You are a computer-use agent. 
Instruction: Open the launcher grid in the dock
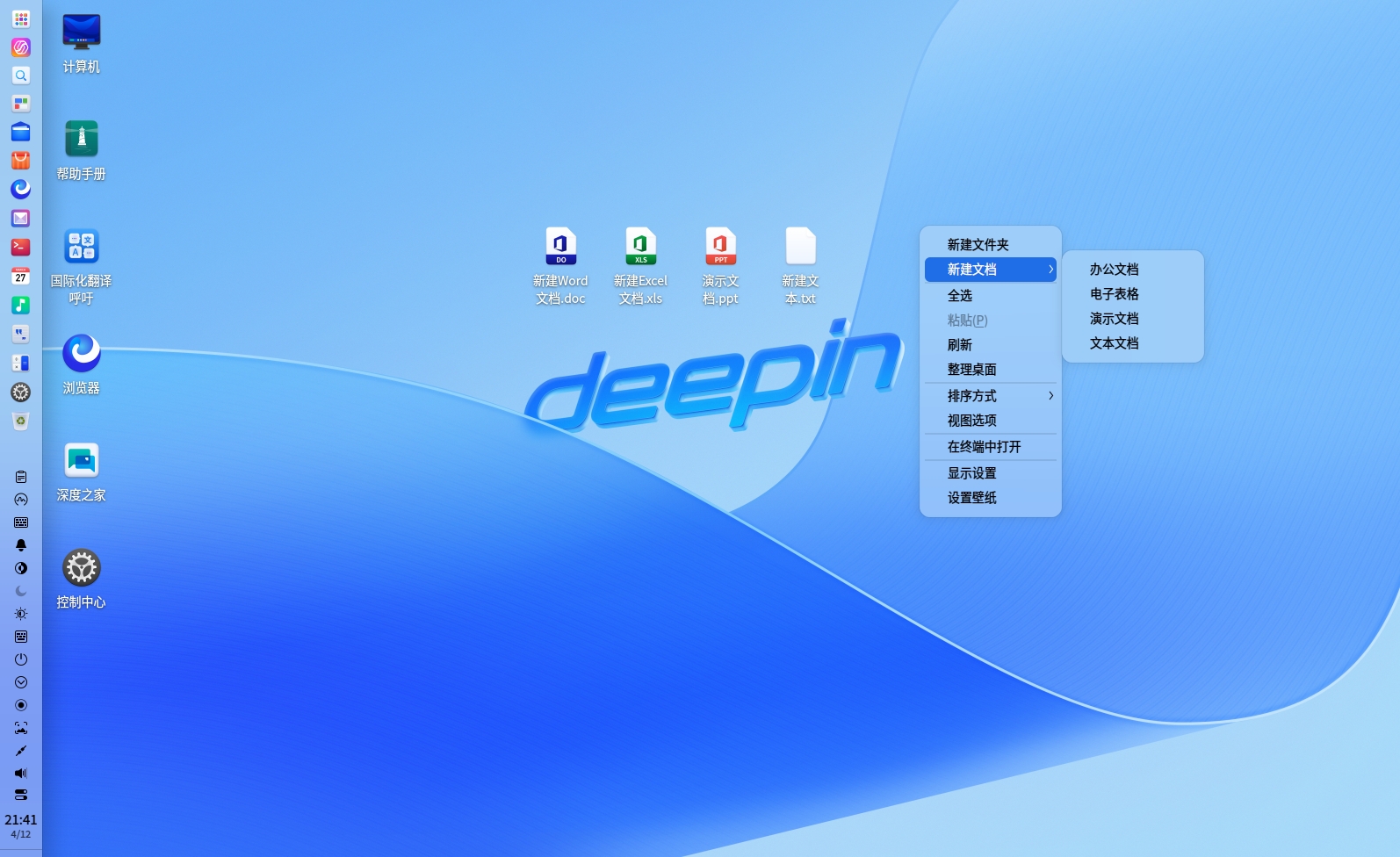(21, 18)
